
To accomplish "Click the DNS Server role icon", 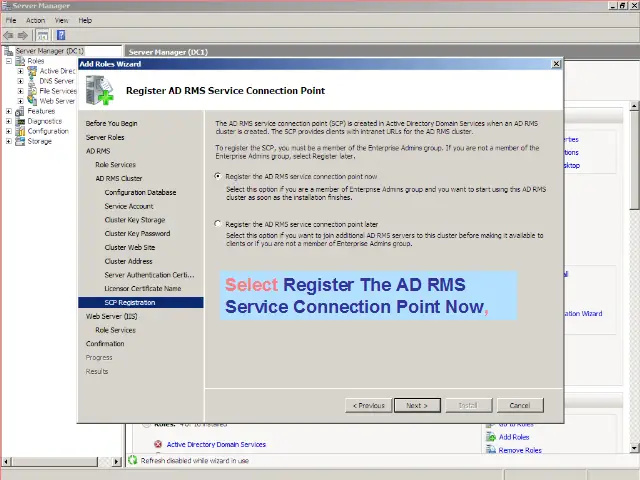I will 32,81.
